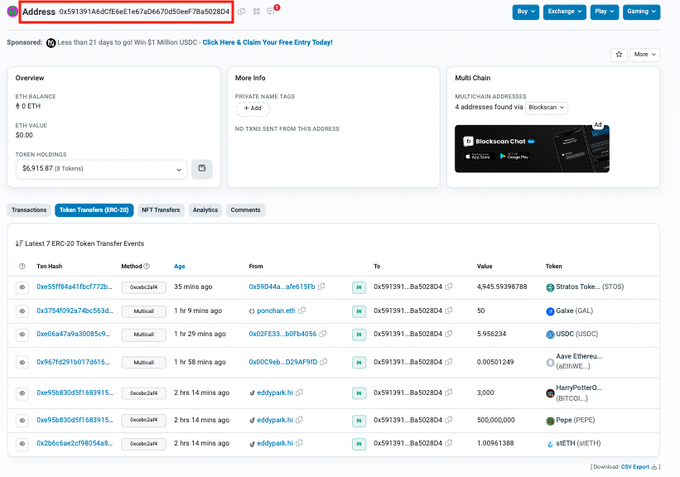Copy the 0x00C9eb...D29AF9fD from address
The height and width of the screenshot is (477, 680).
324,362
